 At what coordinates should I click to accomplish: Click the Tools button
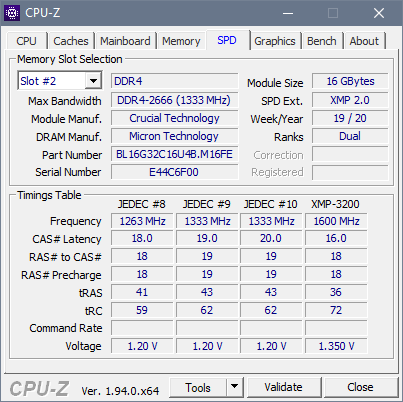coord(198,387)
